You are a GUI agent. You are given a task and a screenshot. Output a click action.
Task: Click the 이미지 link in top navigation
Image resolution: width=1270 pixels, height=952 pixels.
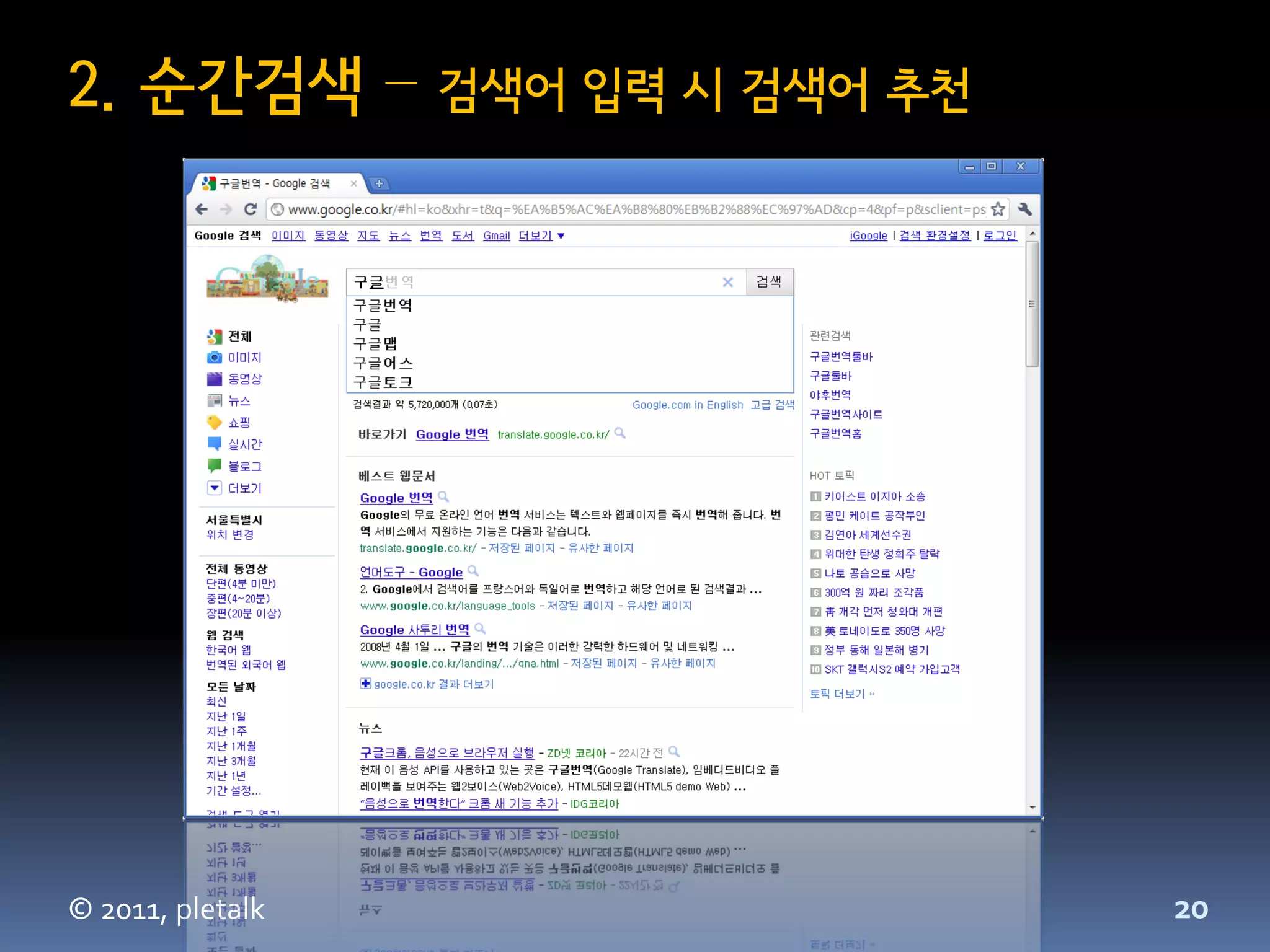point(288,236)
